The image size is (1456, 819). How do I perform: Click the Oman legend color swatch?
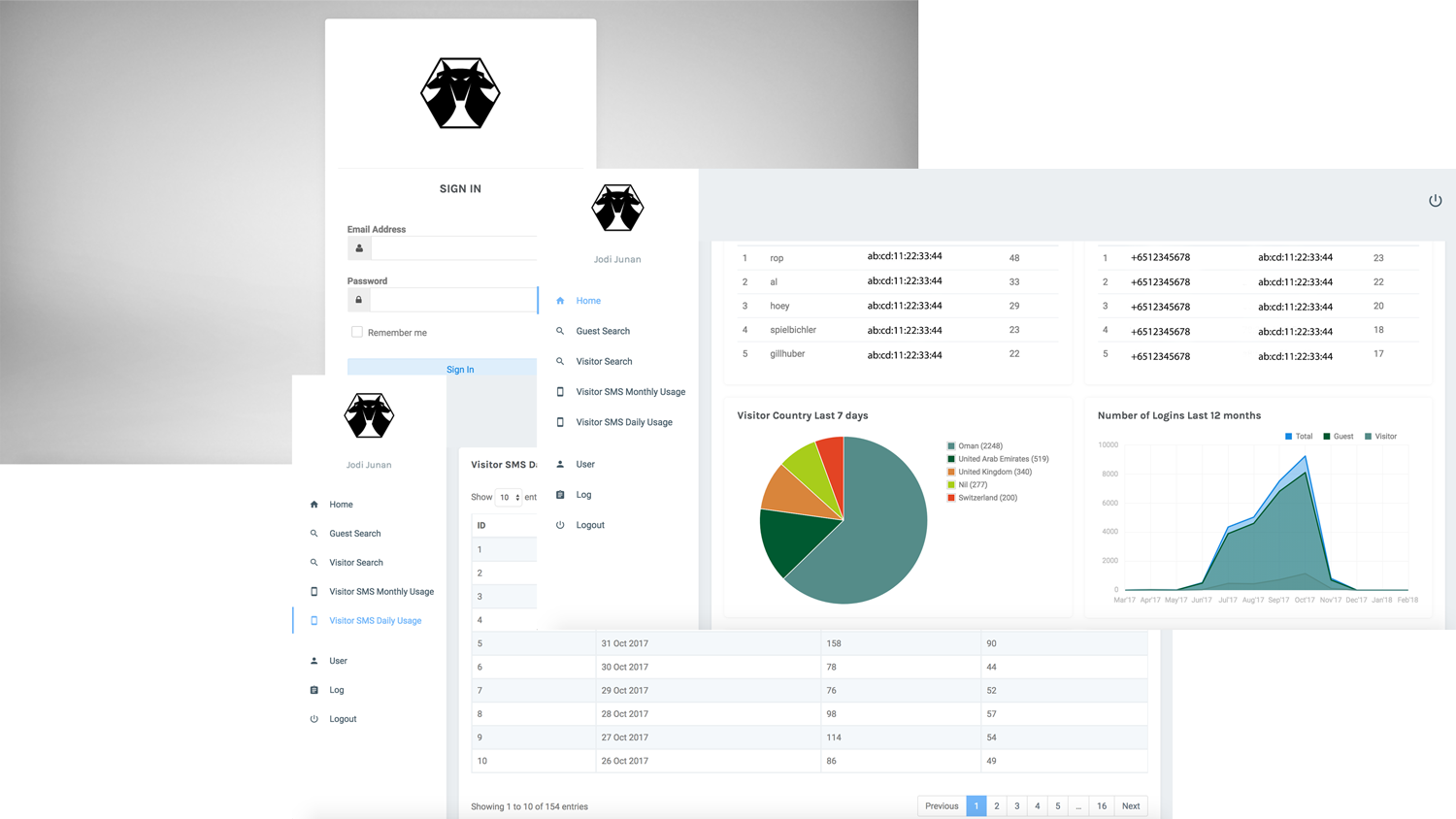951,446
